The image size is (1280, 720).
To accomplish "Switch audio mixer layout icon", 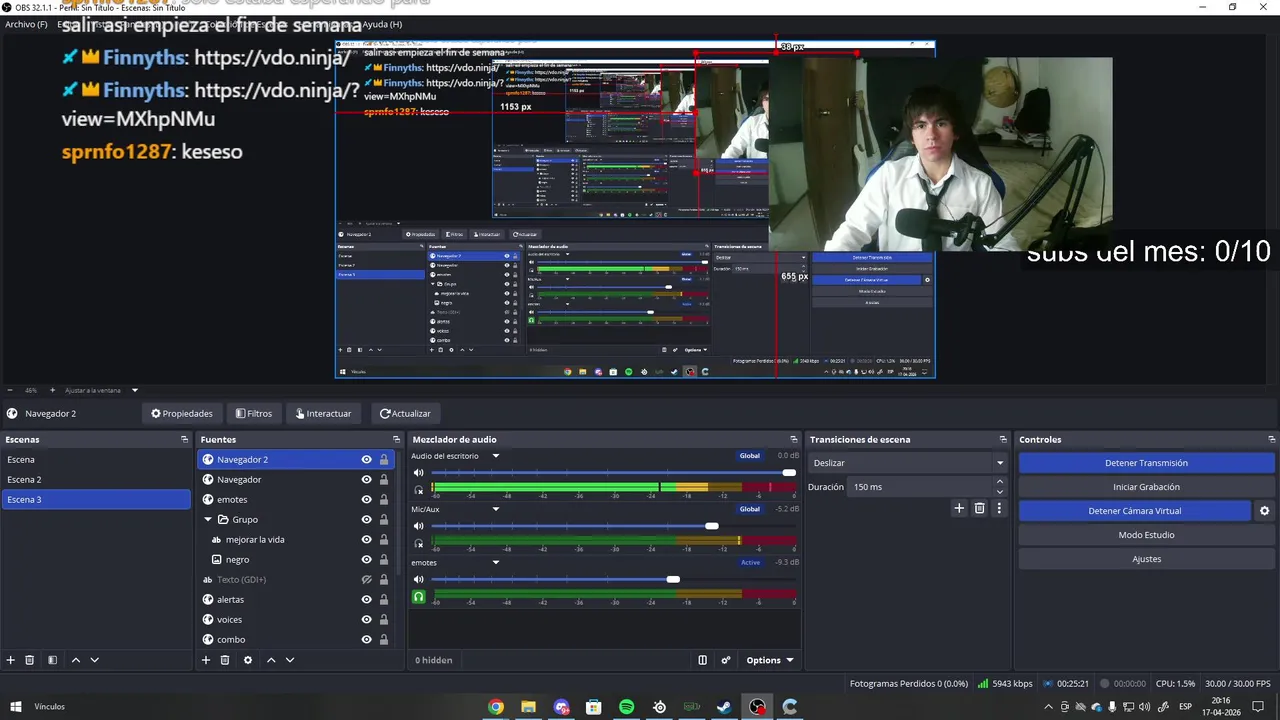I will click(x=702, y=660).
